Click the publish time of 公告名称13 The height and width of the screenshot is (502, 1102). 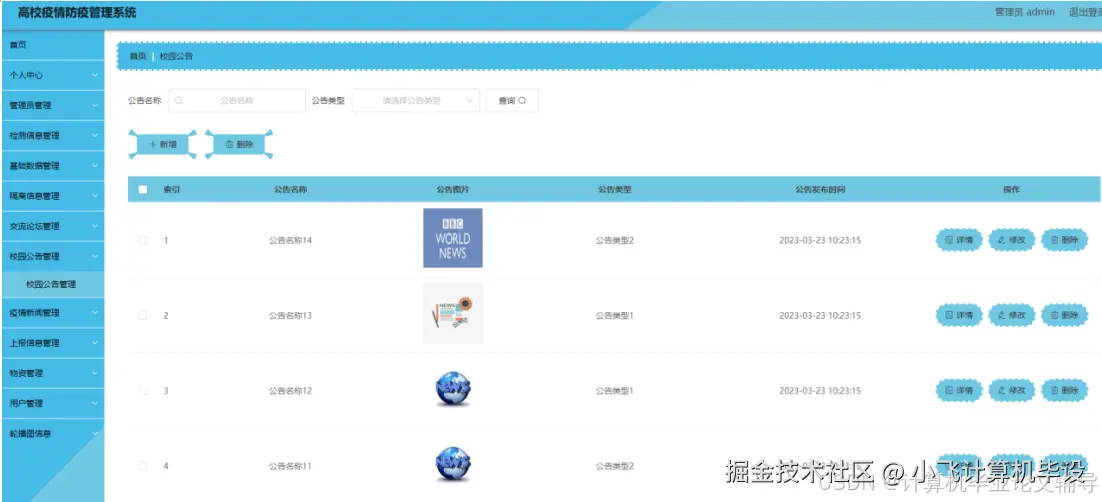tap(820, 316)
